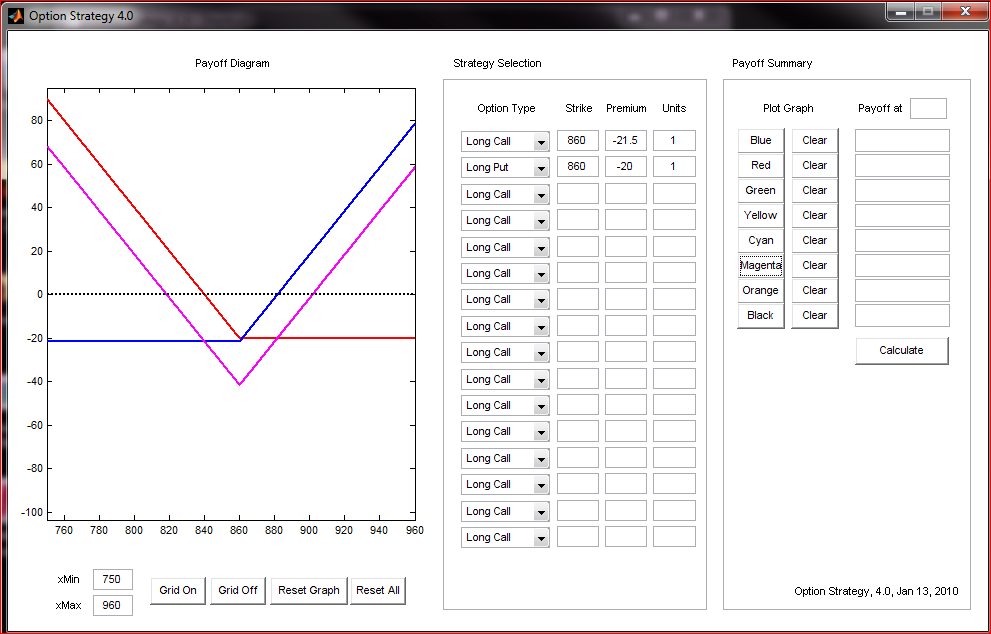
Task: Clear the Green plot
Action: coord(815,190)
